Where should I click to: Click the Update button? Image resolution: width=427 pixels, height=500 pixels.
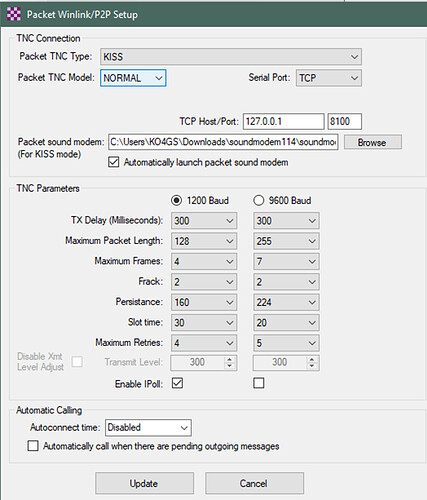(144, 483)
